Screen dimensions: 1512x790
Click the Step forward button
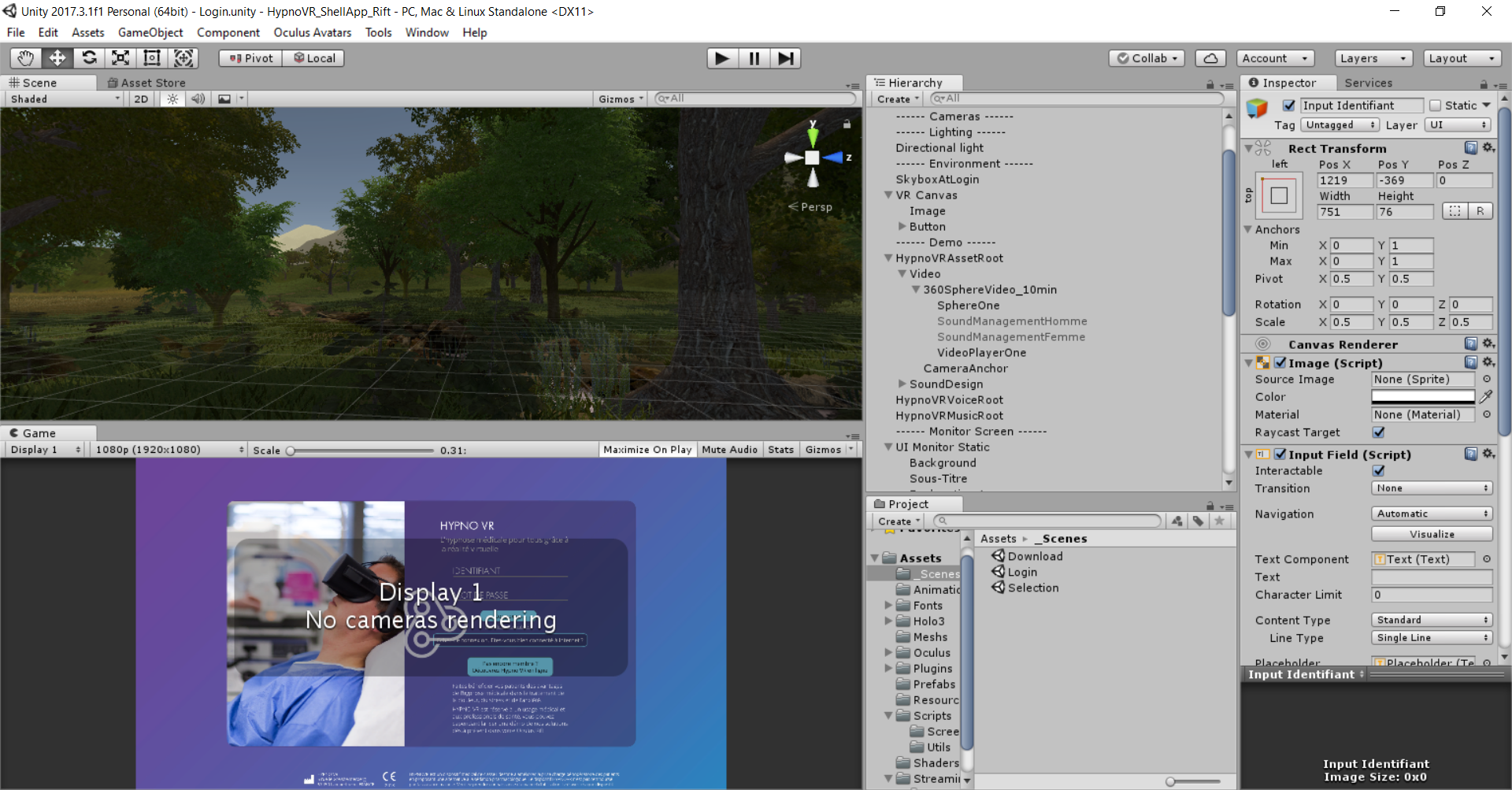point(785,58)
